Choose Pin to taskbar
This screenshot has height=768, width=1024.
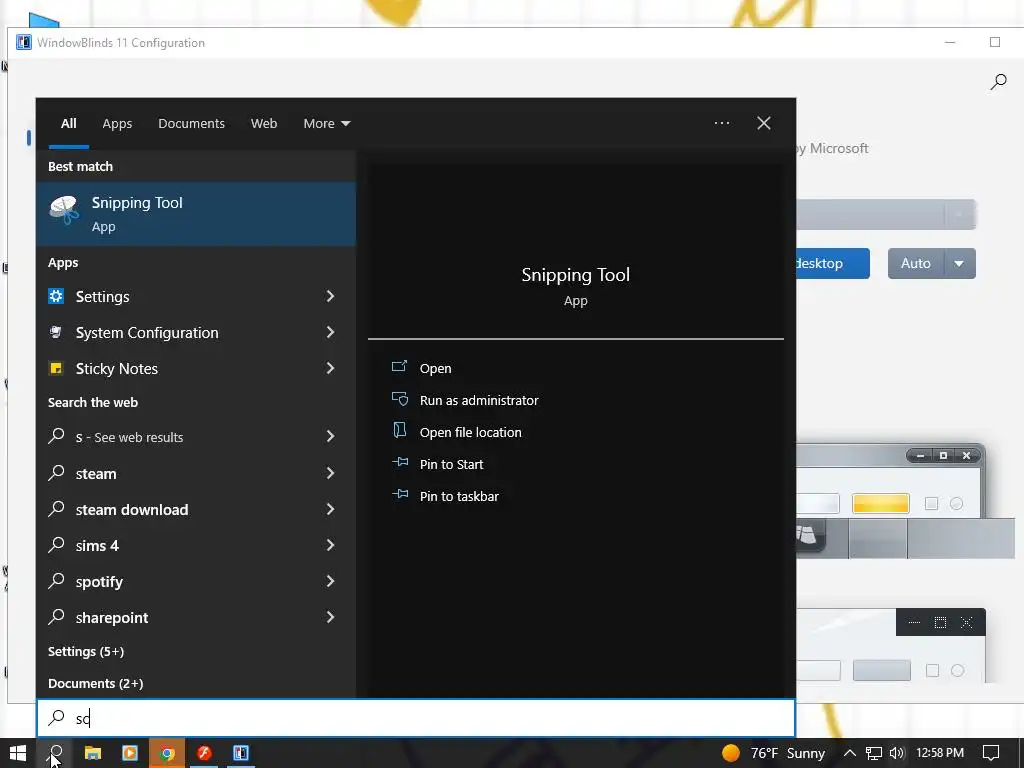pos(459,496)
